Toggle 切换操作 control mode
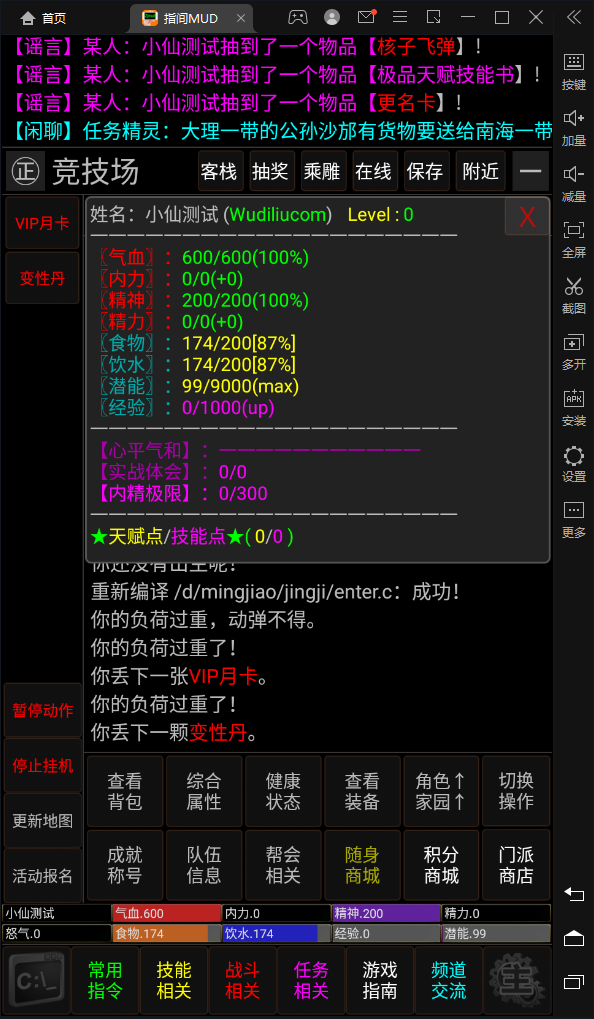 516,790
